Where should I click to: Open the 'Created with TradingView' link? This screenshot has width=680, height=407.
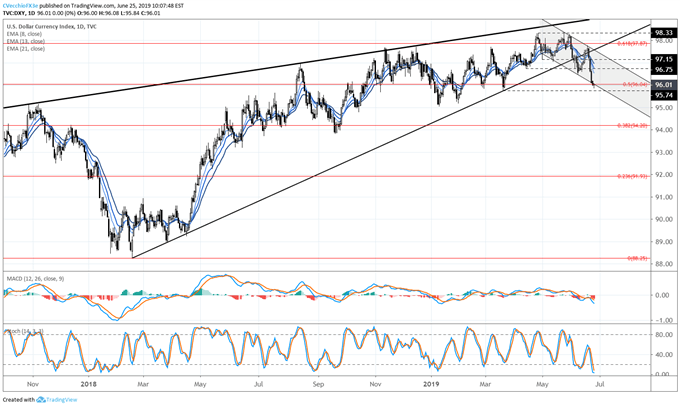pos(40,400)
